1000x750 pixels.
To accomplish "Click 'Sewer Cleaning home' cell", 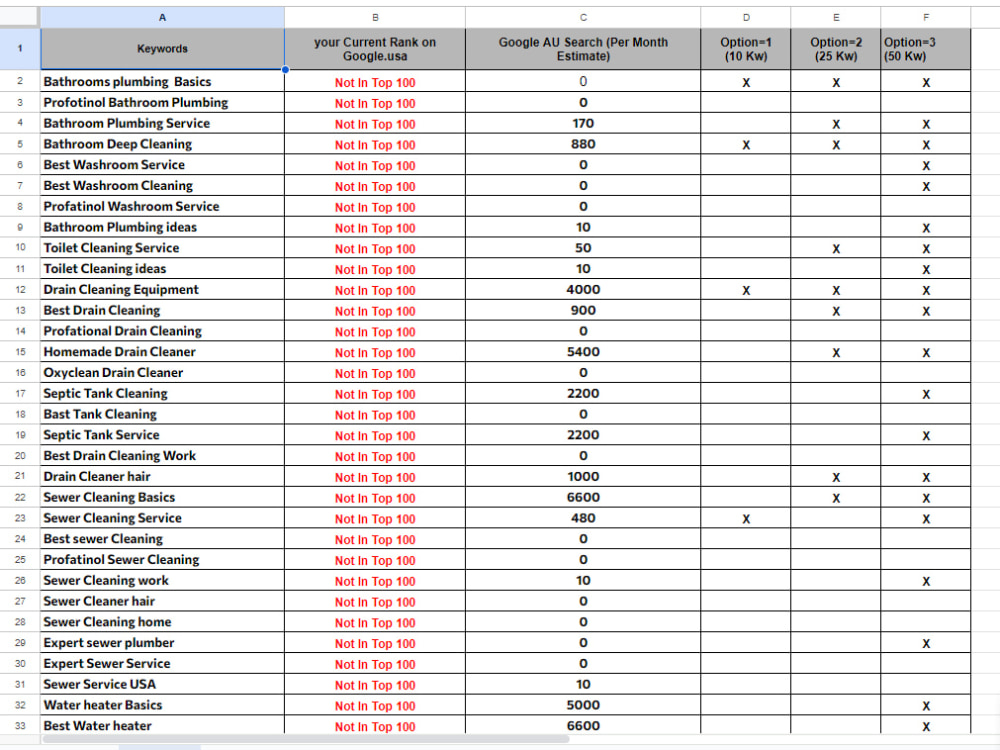I will 163,622.
